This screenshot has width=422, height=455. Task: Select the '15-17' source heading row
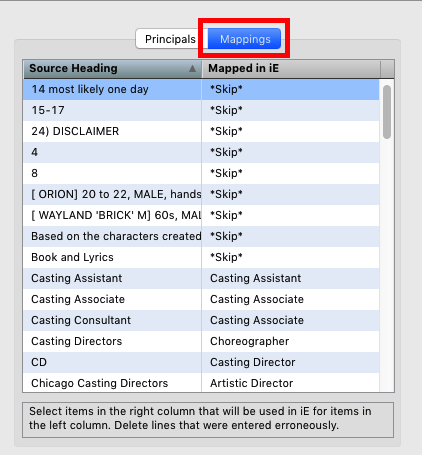(201, 110)
